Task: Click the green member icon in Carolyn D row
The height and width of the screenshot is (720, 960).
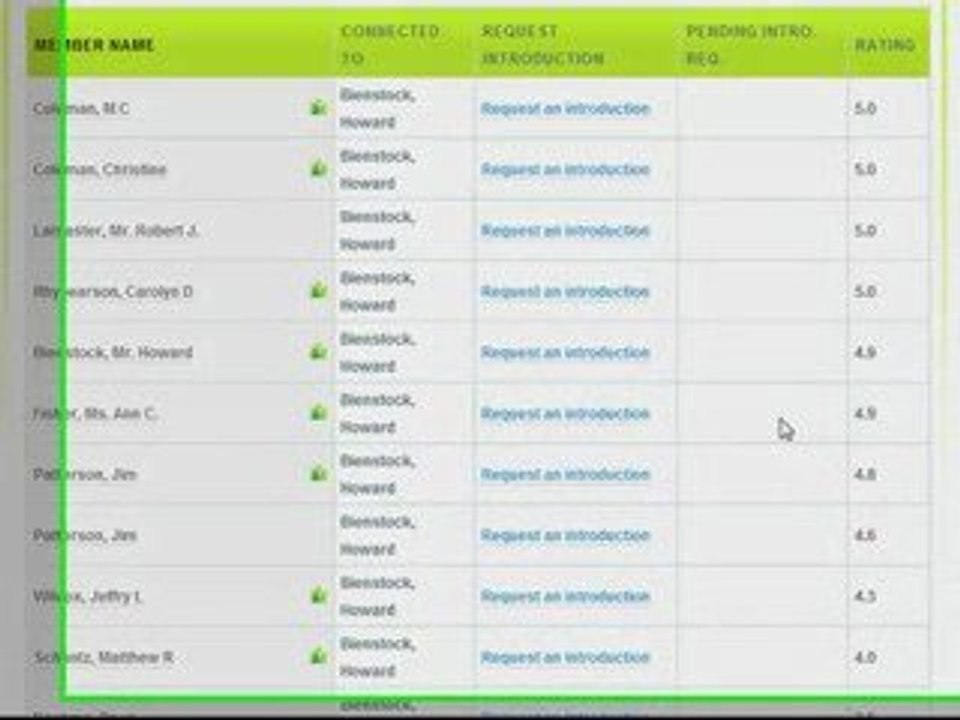Action: point(318,290)
